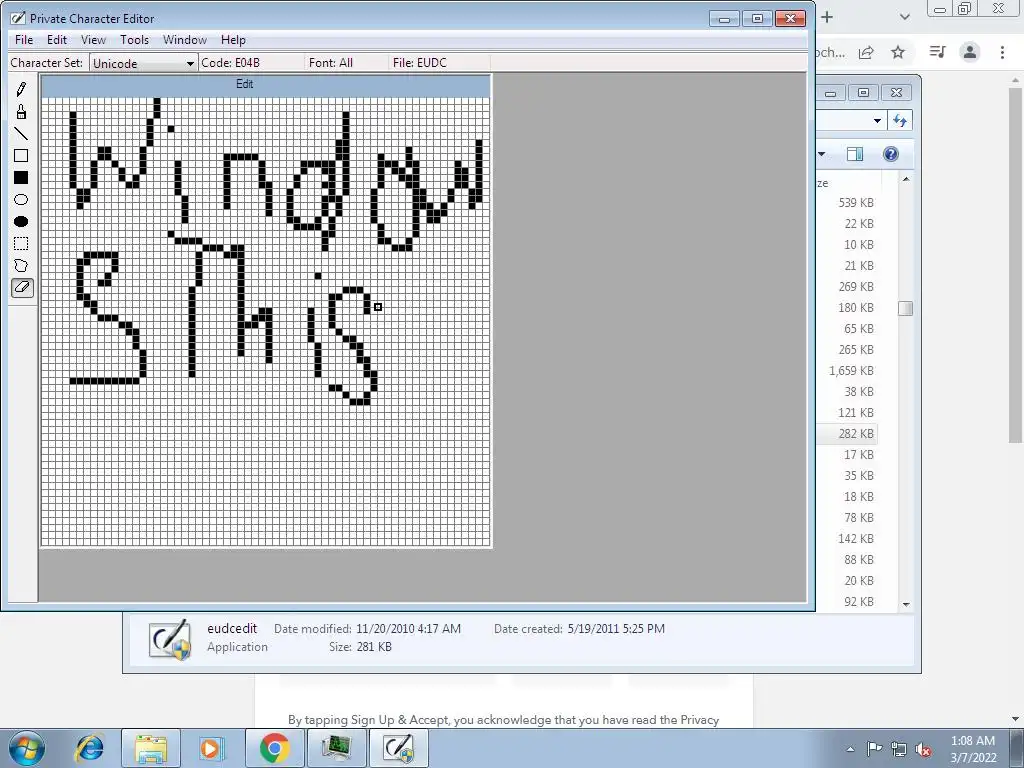Click the Private Character Editor taskbar button
1024x768 pixels.
point(399,748)
